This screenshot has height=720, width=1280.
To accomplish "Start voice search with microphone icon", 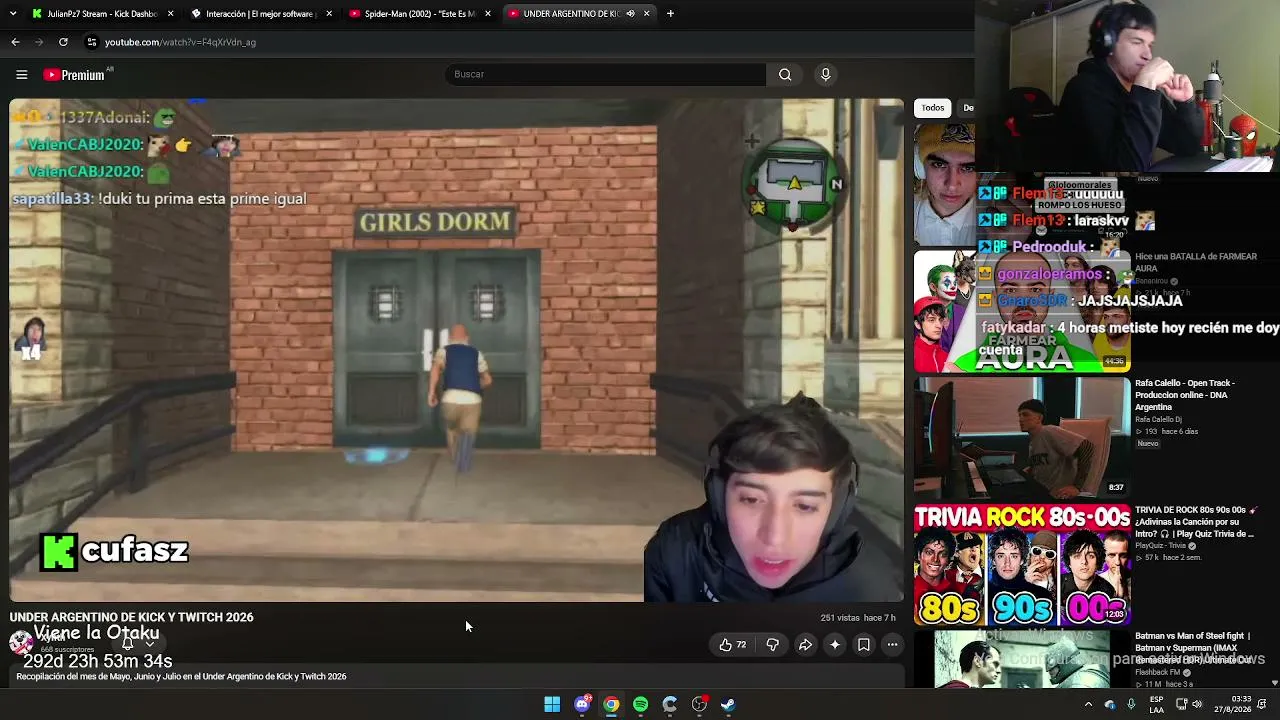I will [x=825, y=74].
